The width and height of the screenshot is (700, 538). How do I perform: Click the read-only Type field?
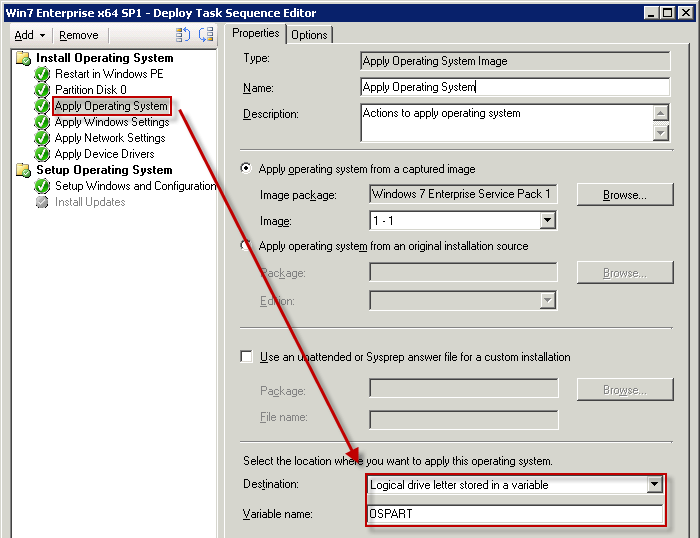(515, 61)
